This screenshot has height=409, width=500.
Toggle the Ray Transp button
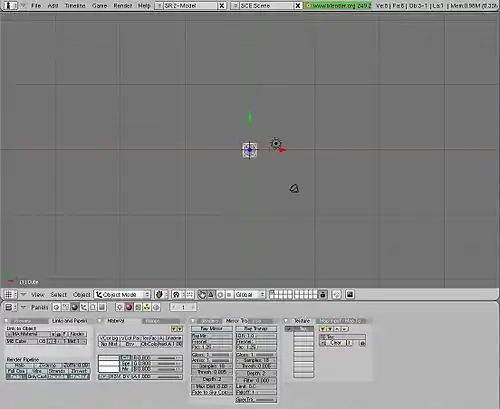256,329
